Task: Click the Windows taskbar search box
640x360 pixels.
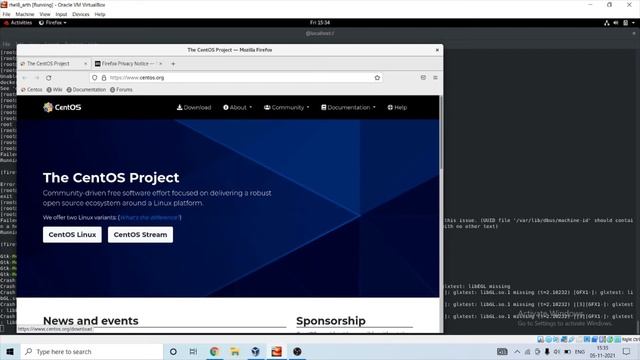Action: coord(91,351)
